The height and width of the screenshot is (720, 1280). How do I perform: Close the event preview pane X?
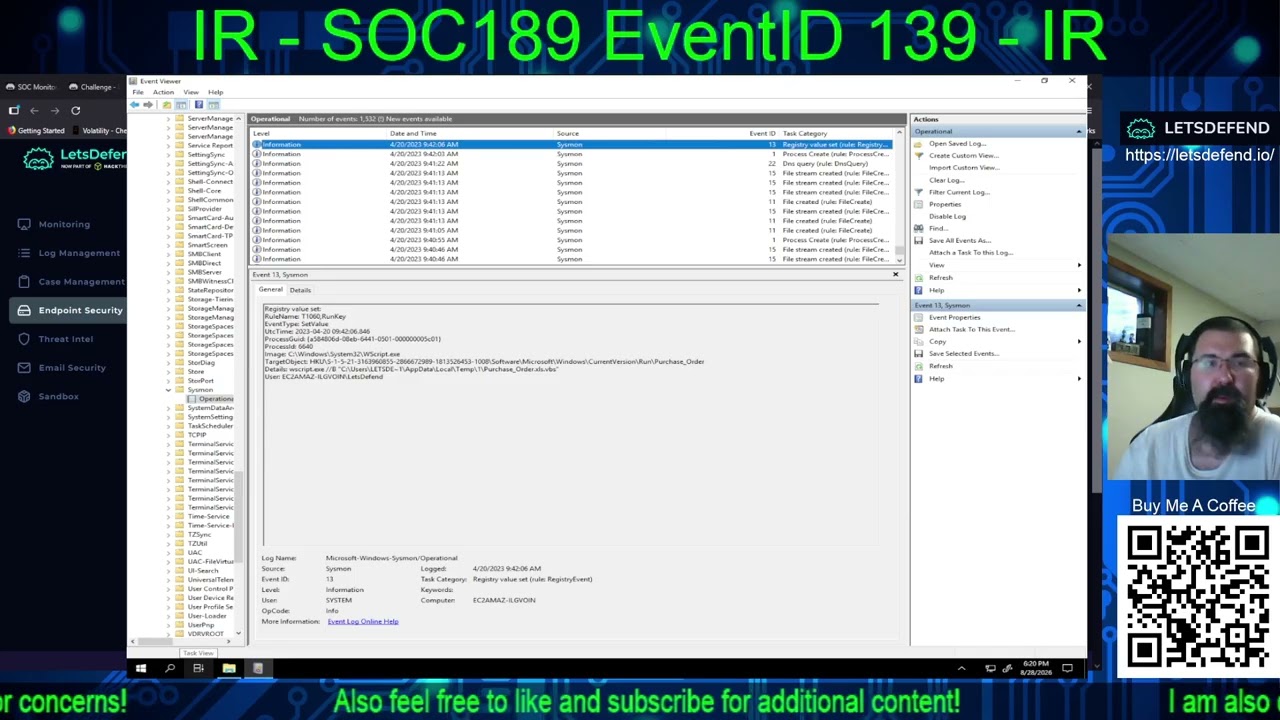(x=895, y=275)
